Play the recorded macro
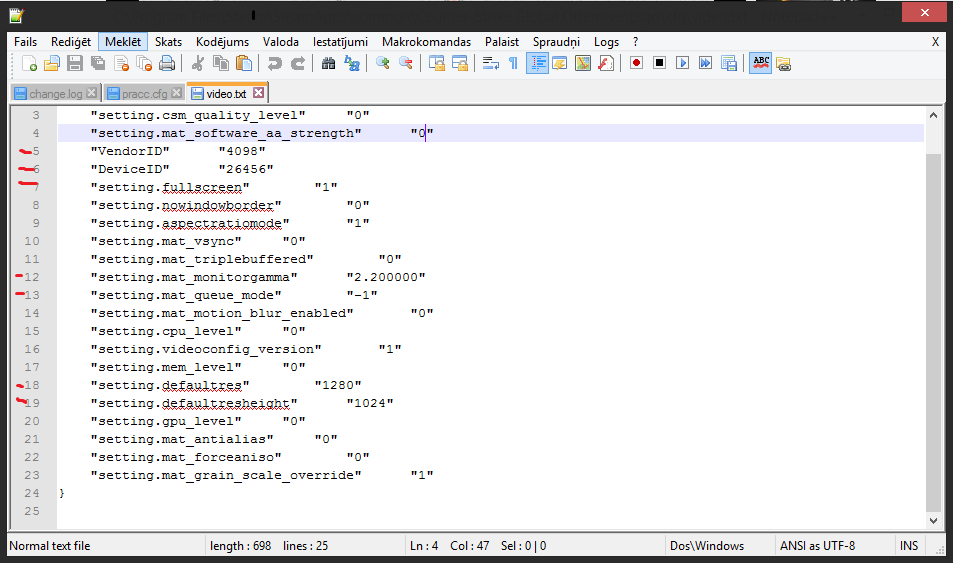The height and width of the screenshot is (563, 953). point(682,63)
